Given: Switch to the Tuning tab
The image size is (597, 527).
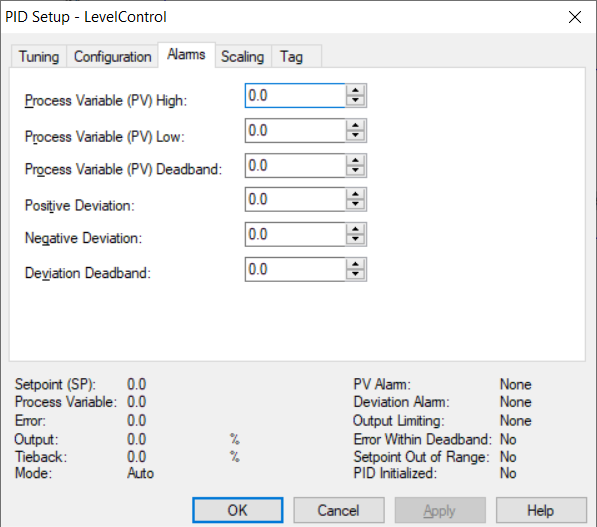Looking at the screenshot, I should [39, 57].
